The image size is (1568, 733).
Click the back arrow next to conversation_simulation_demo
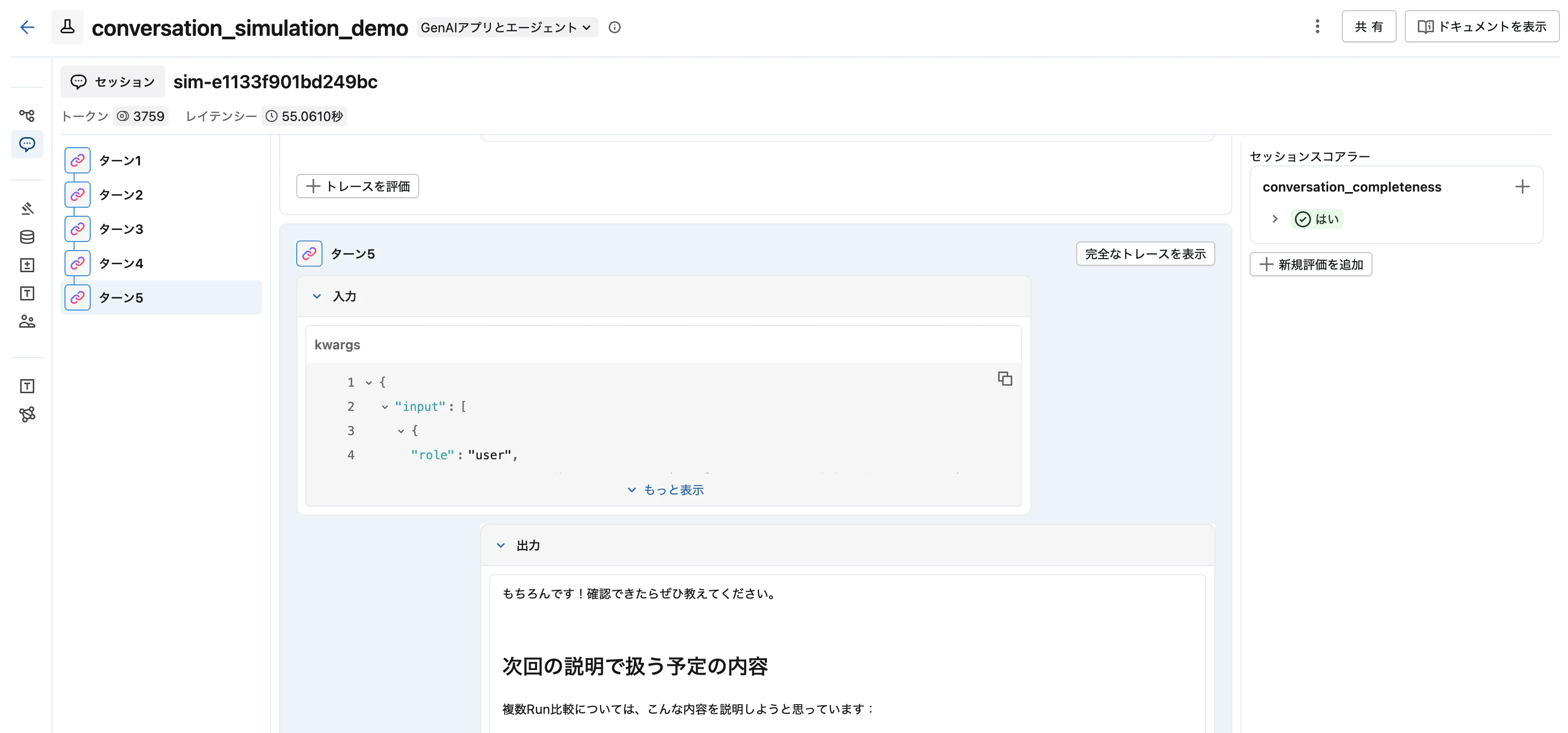[x=27, y=27]
